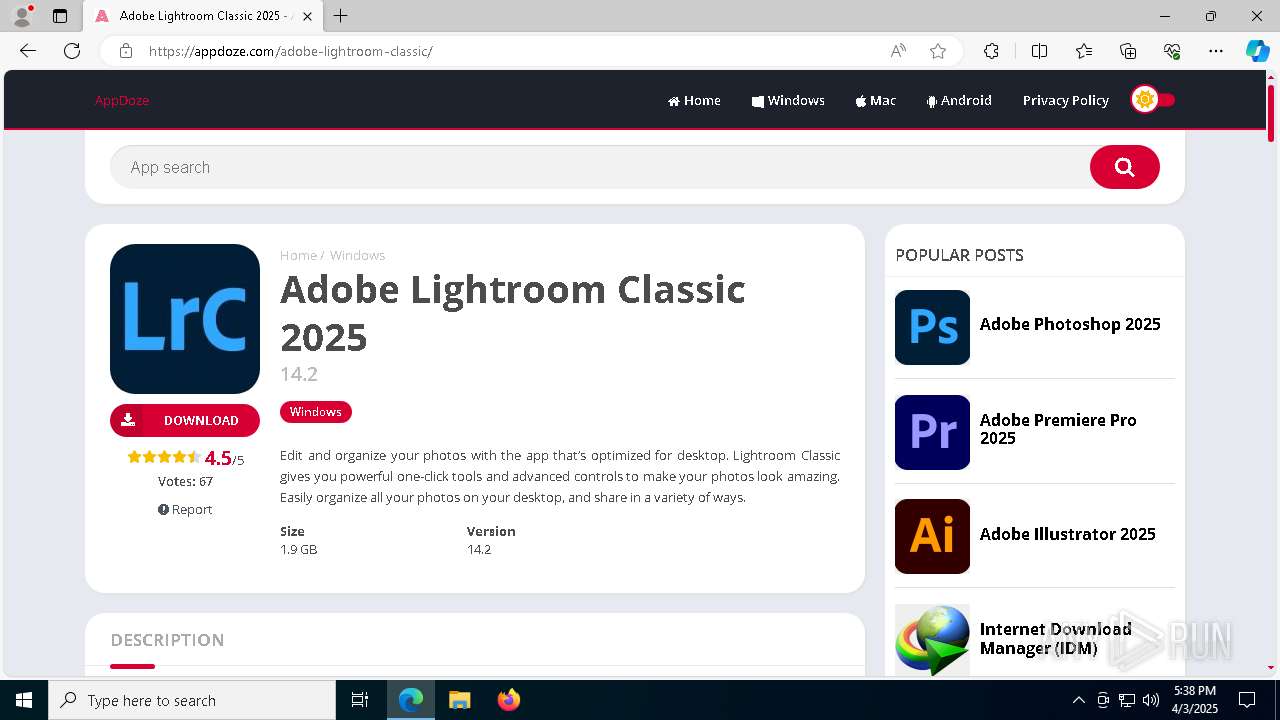Open the Windows category in menu
Screen dimensions: 1280x720
tap(788, 100)
